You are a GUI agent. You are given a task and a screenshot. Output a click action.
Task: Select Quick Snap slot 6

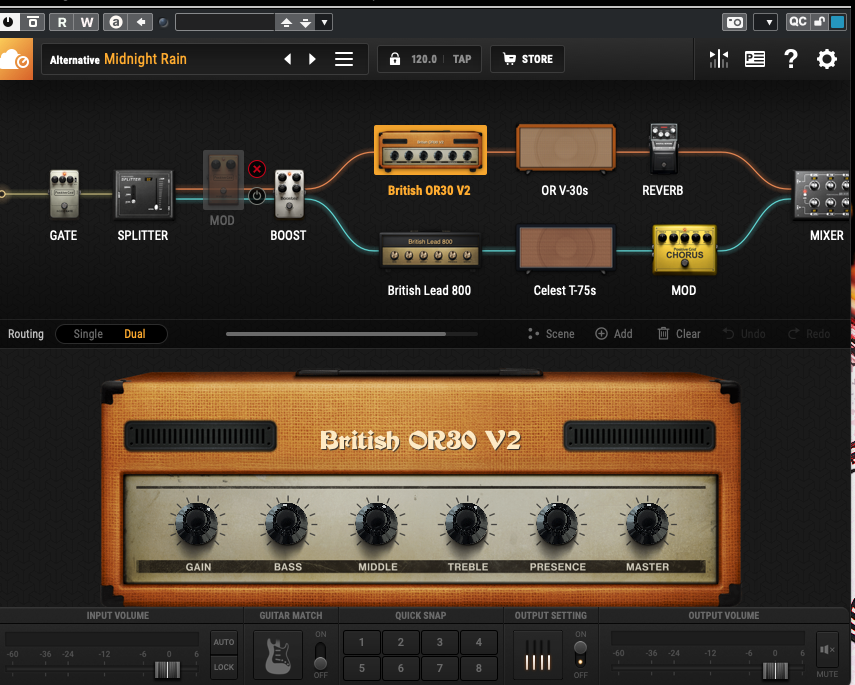(x=401, y=668)
